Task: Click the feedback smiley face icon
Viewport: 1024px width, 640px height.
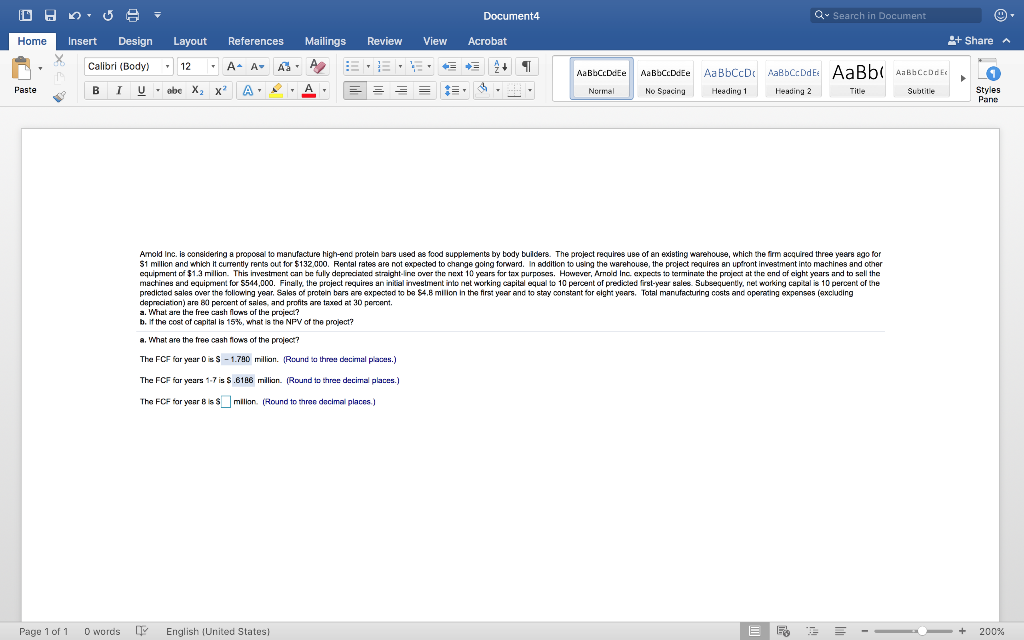Action: pyautogui.click(x=1000, y=15)
